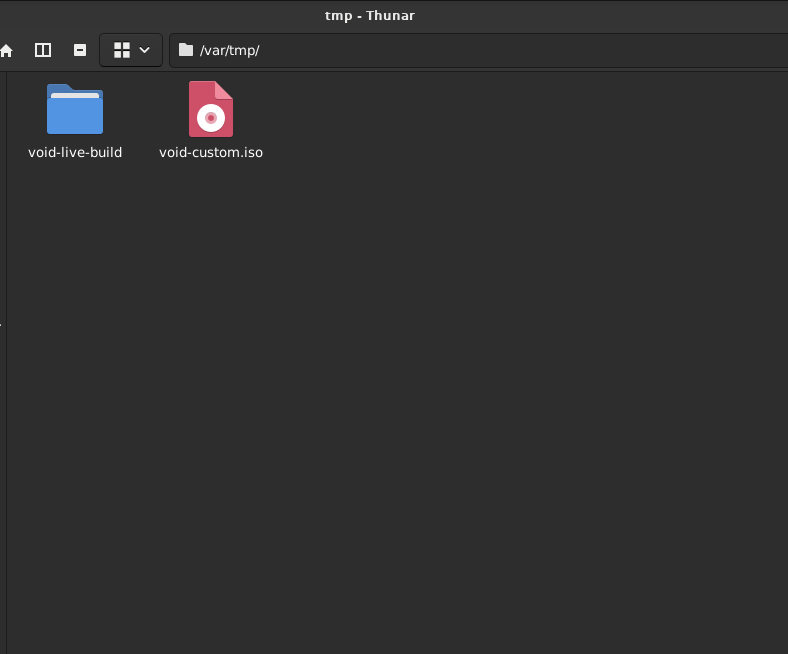Click the folder icon in location bar

click(185, 50)
